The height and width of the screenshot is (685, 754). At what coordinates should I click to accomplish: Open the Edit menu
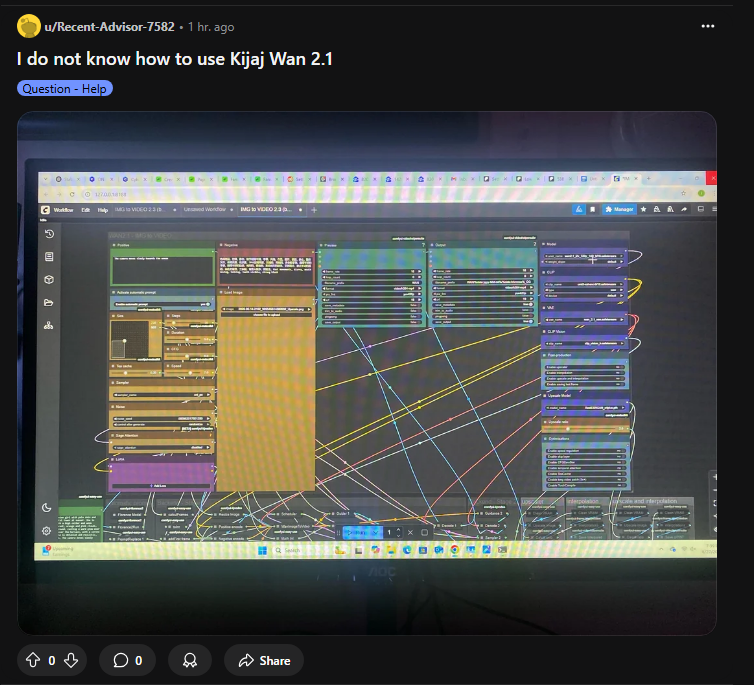86,210
